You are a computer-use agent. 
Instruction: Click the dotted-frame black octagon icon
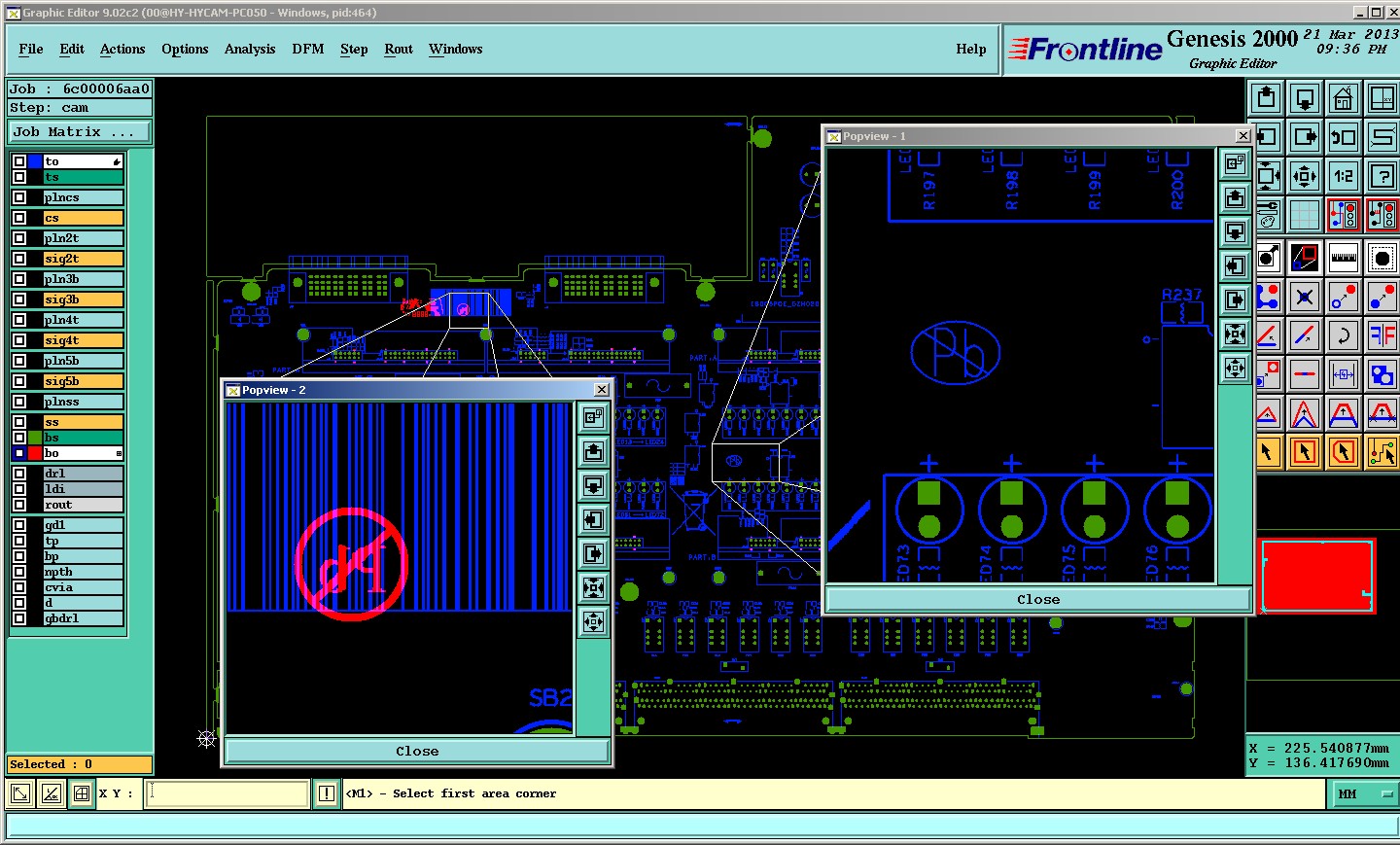[x=1382, y=258]
